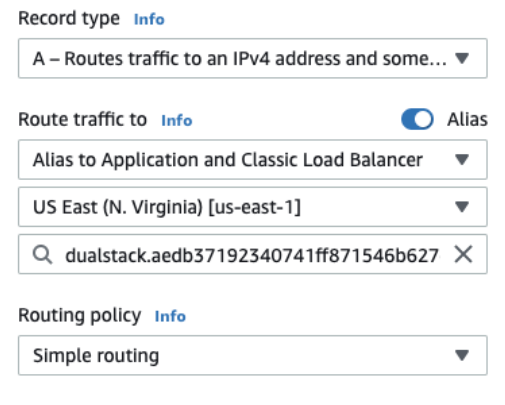Click the Route traffic to field label
Viewport: 505px width, 405px height.
click(x=83, y=119)
